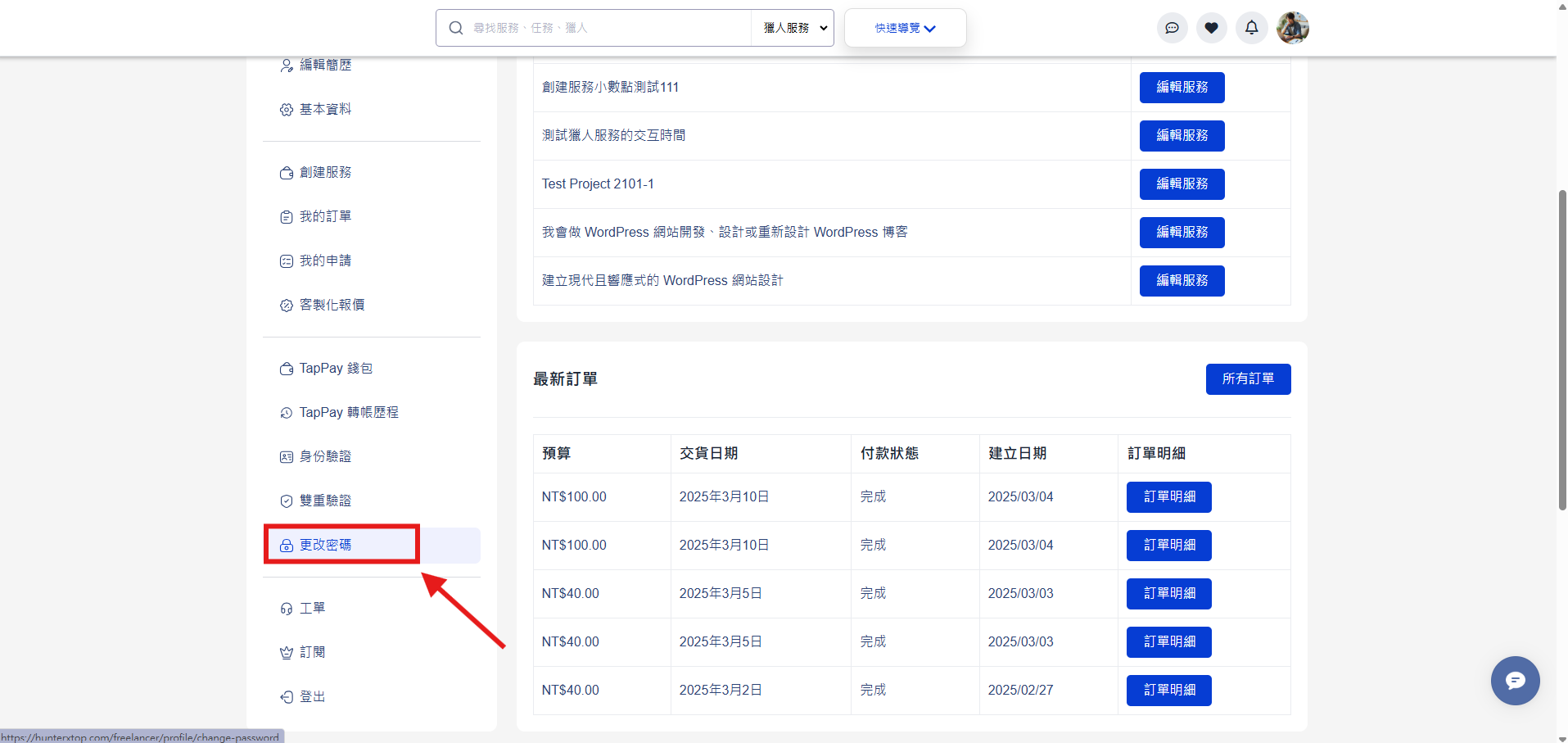The width and height of the screenshot is (1568, 743).
Task: Expand the 獵人服務 search category dropdown
Action: (794, 28)
